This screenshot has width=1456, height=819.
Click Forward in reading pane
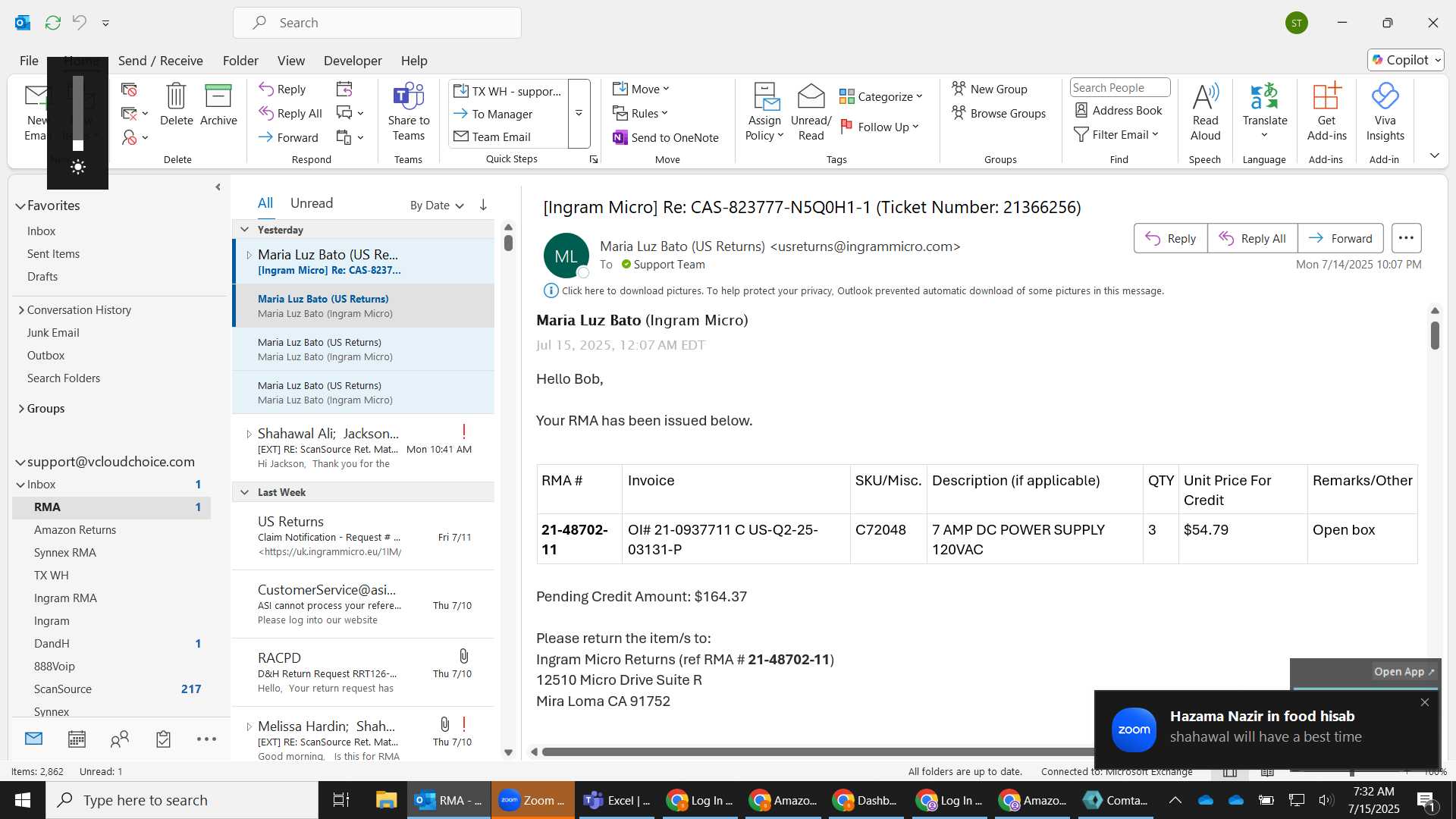pos(1340,238)
